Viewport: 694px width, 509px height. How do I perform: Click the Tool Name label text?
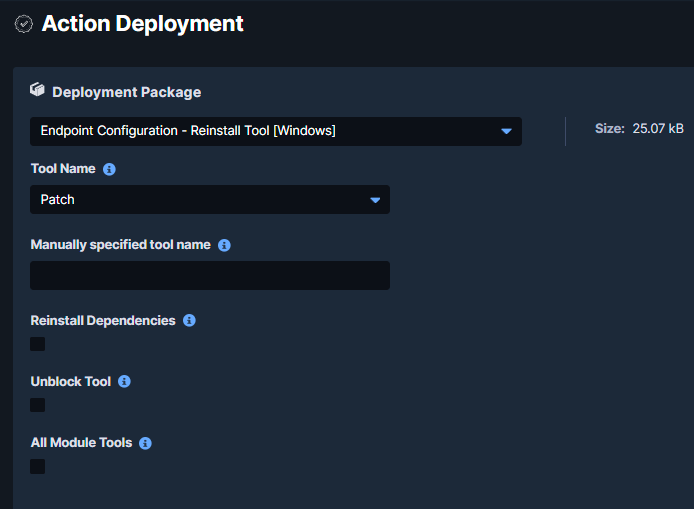(63, 169)
